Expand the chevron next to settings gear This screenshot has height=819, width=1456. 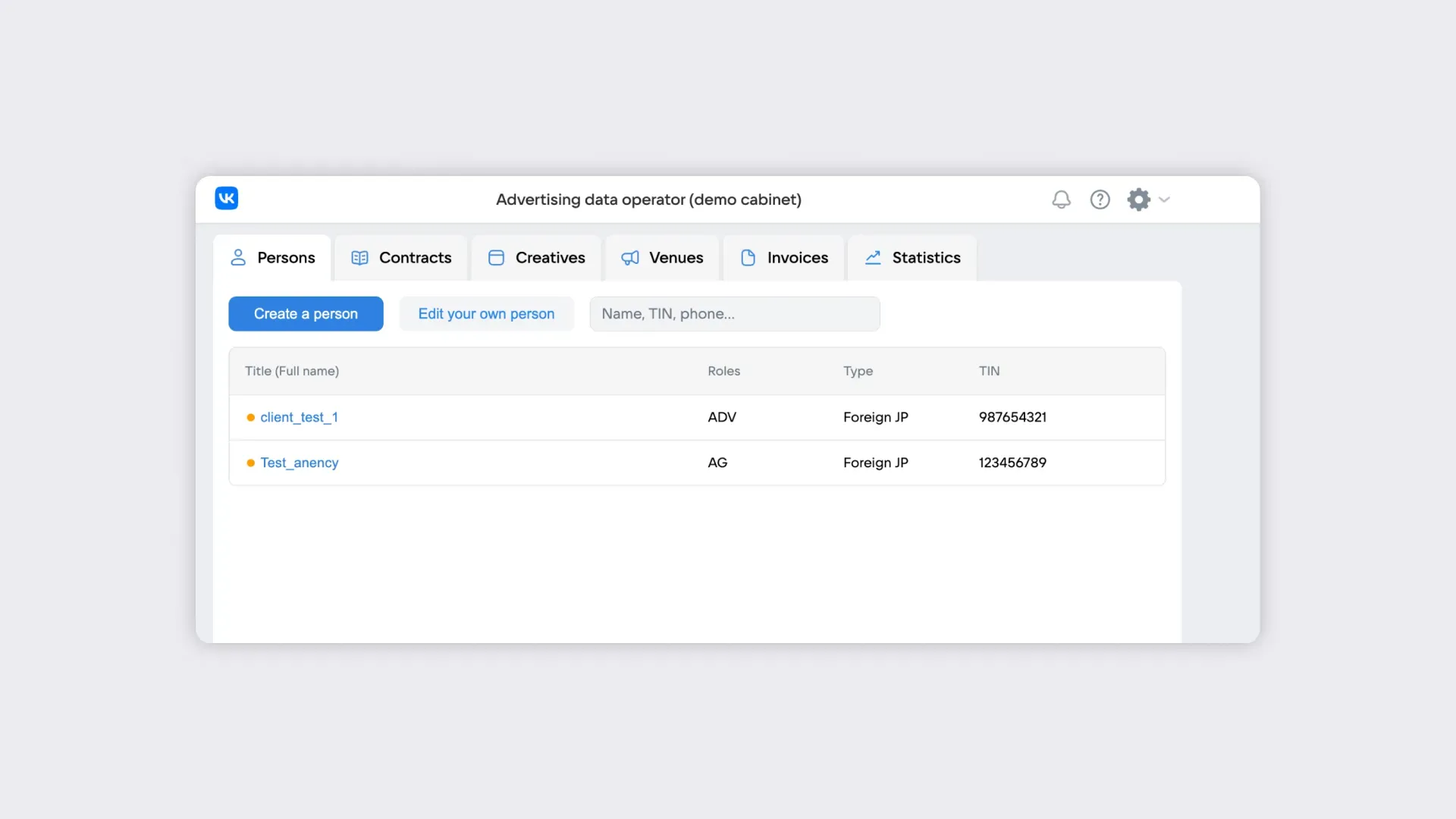coord(1165,199)
